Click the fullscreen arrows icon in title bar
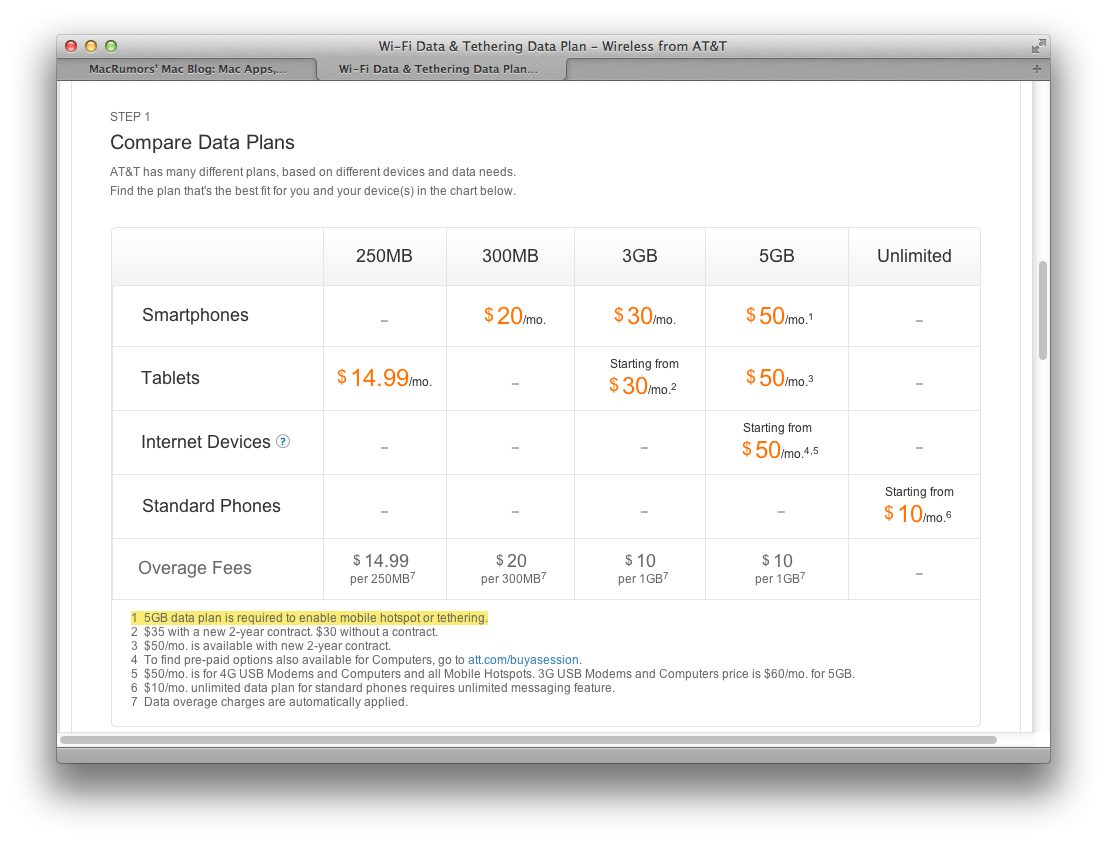1107x842 pixels. point(1038,47)
